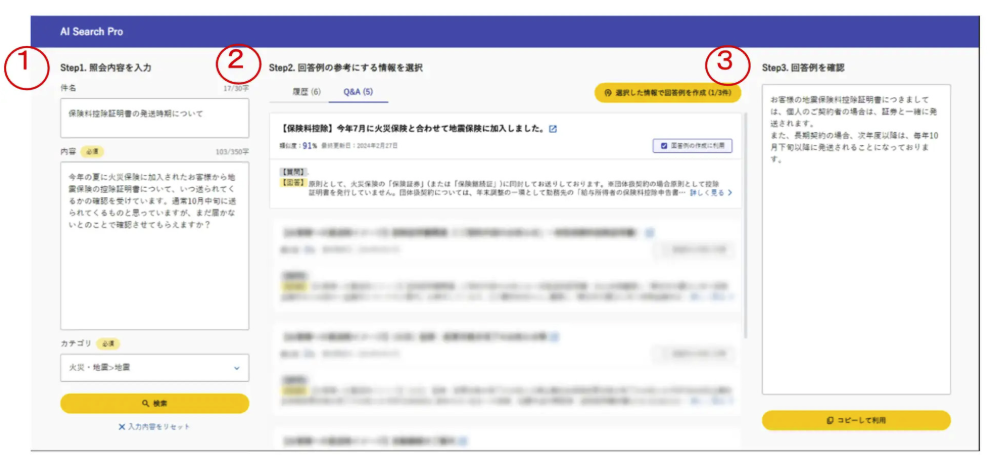
Task: Click the icon on 選択した情報で回答例を作成 button
Action: [x=609, y=93]
